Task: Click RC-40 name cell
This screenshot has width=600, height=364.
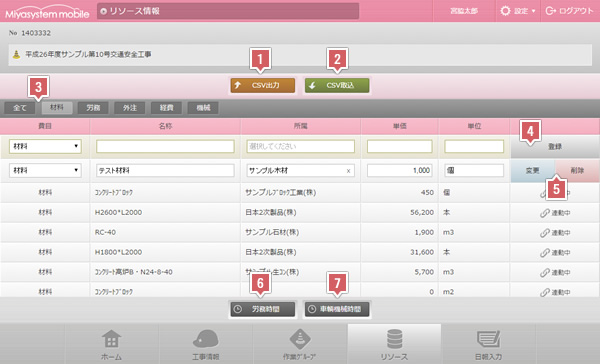Action: point(165,232)
